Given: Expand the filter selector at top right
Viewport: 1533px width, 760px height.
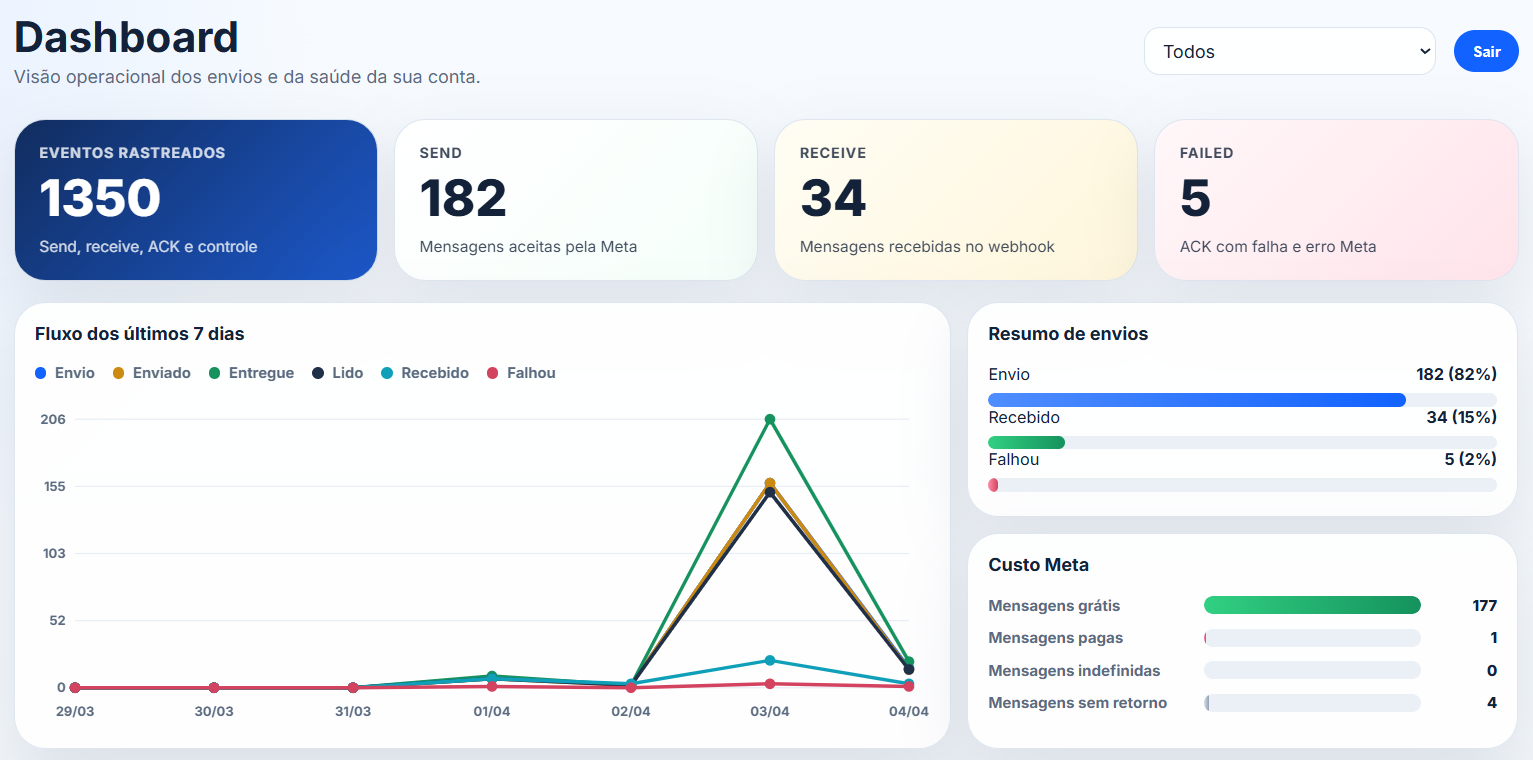Looking at the screenshot, I should (x=1289, y=51).
